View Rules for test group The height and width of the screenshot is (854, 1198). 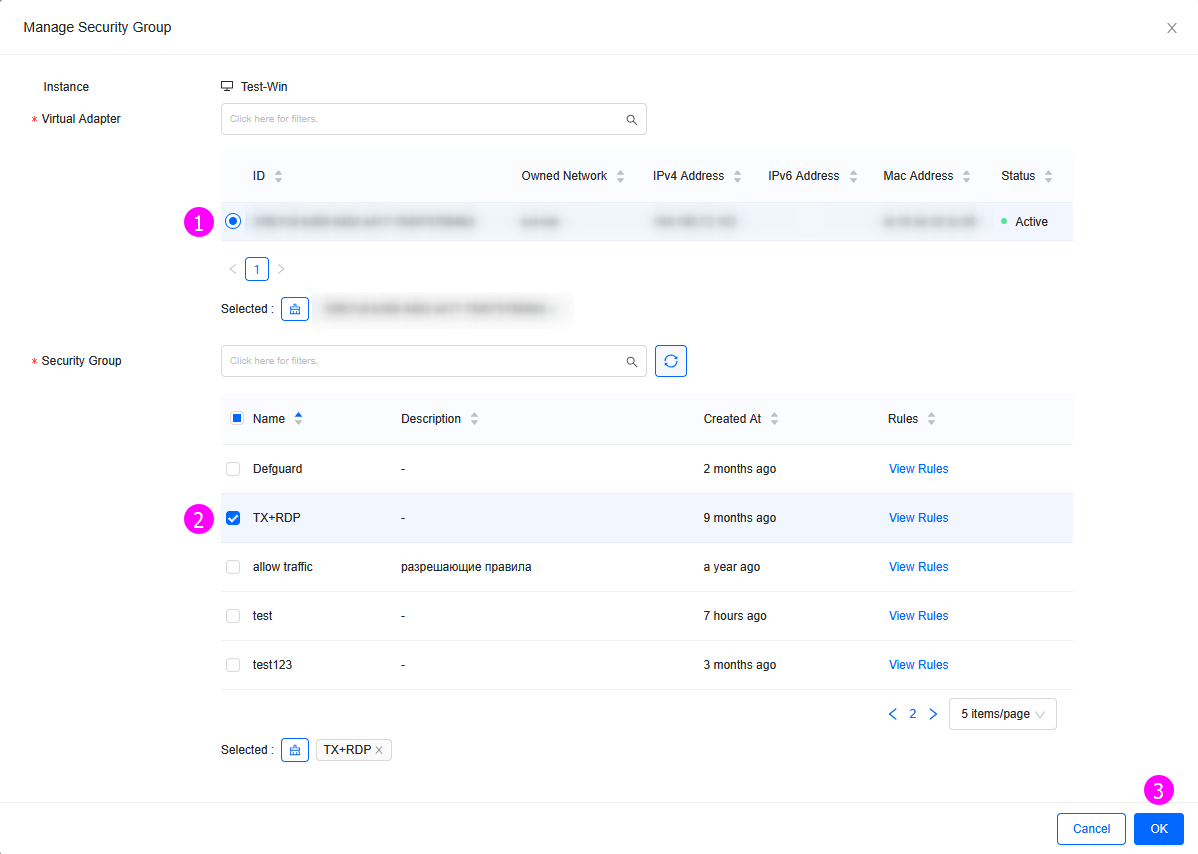tap(918, 616)
